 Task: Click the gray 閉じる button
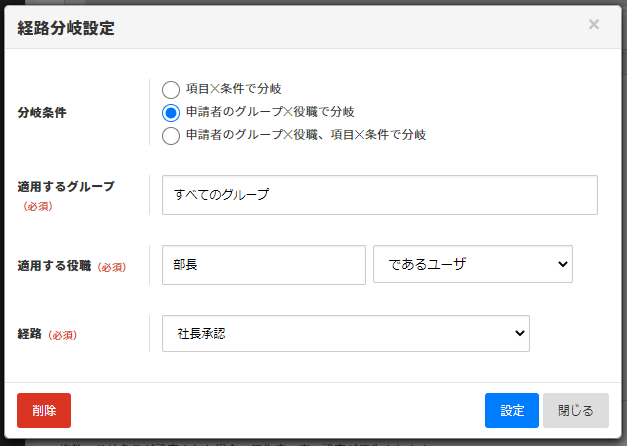(575, 410)
